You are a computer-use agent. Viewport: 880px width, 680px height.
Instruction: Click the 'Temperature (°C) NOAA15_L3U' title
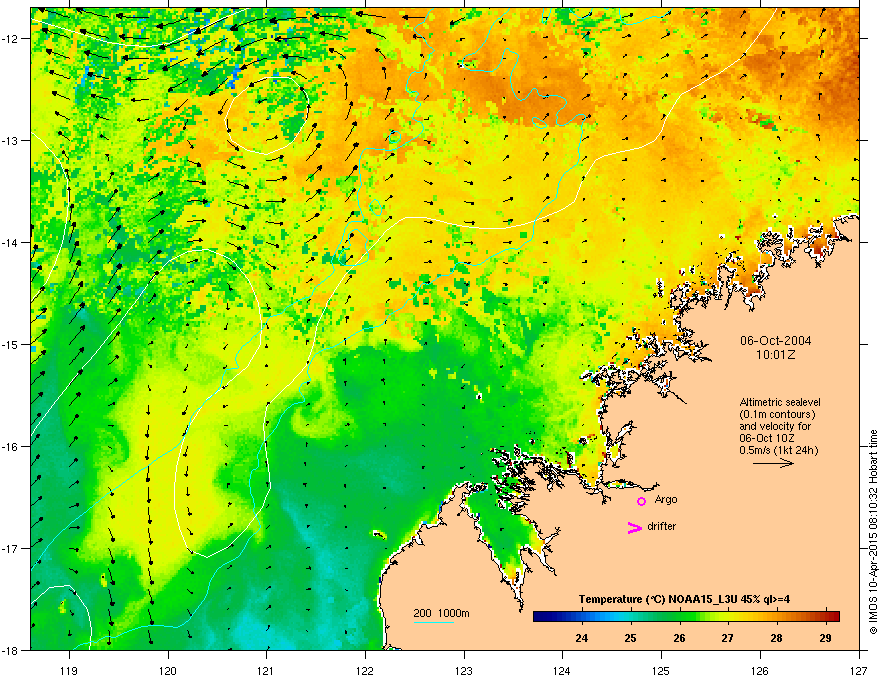(656, 599)
